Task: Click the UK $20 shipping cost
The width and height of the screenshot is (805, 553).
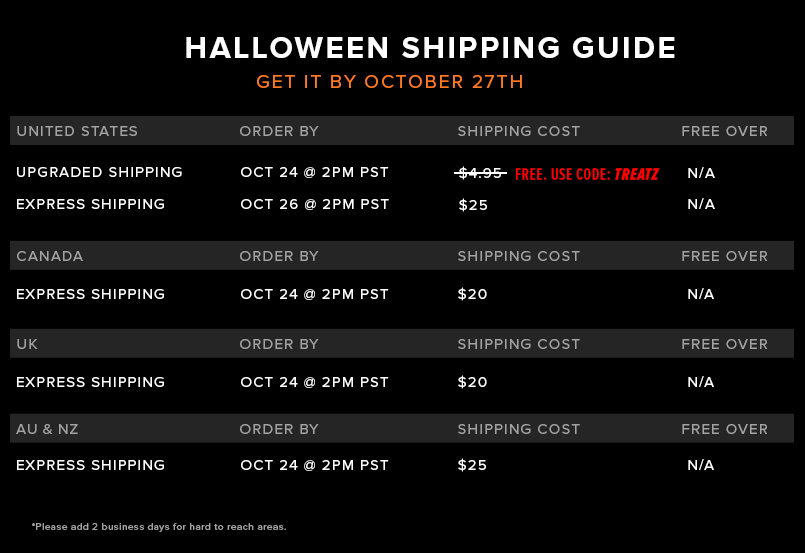Action: pyautogui.click(x=472, y=382)
